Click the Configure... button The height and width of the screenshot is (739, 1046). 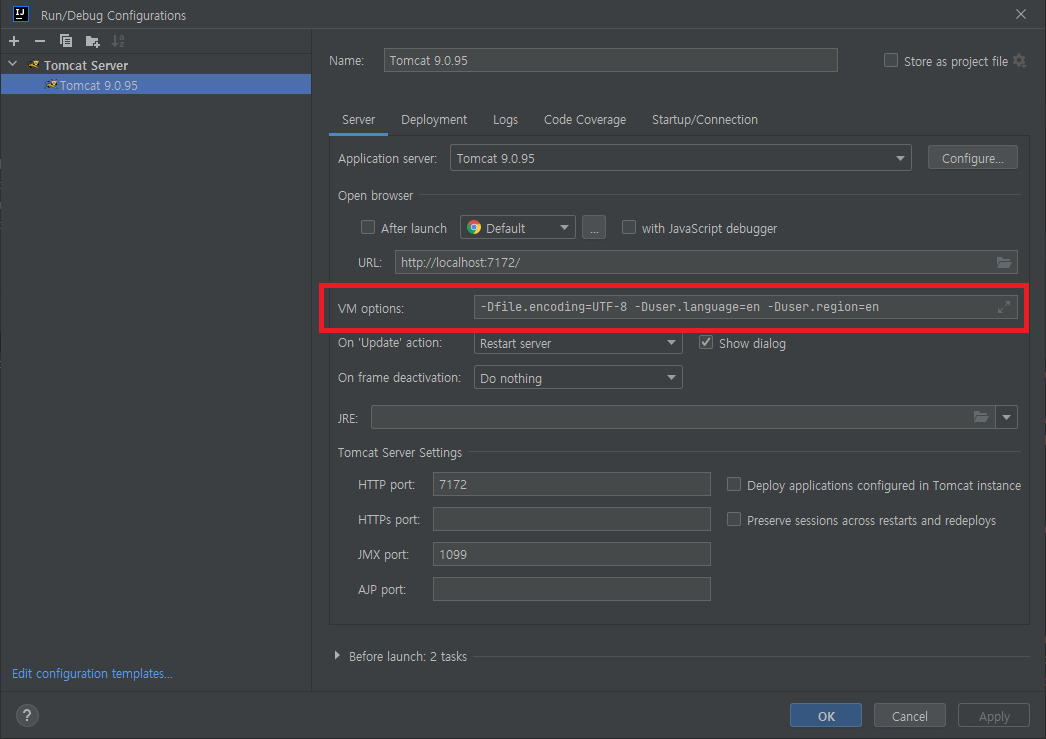coord(973,157)
